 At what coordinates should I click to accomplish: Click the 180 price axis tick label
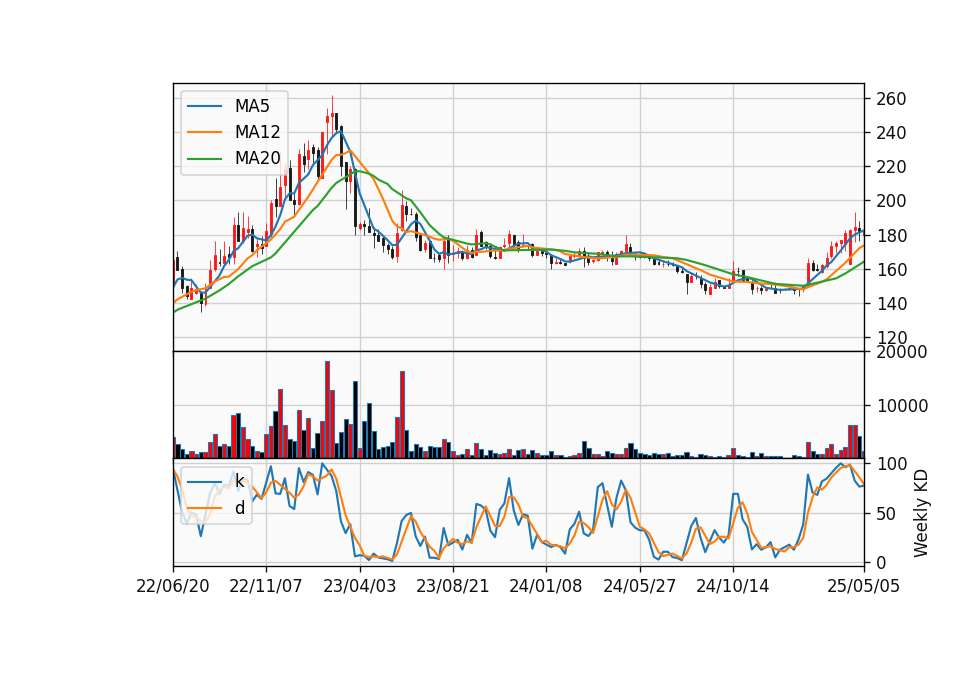coord(891,235)
